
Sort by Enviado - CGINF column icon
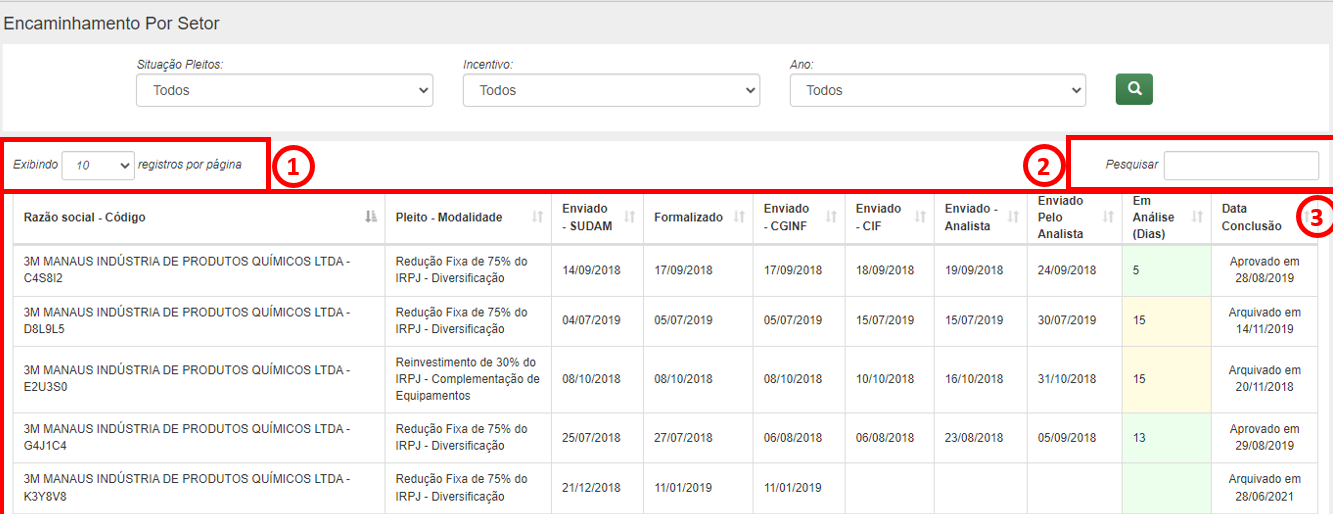830,217
